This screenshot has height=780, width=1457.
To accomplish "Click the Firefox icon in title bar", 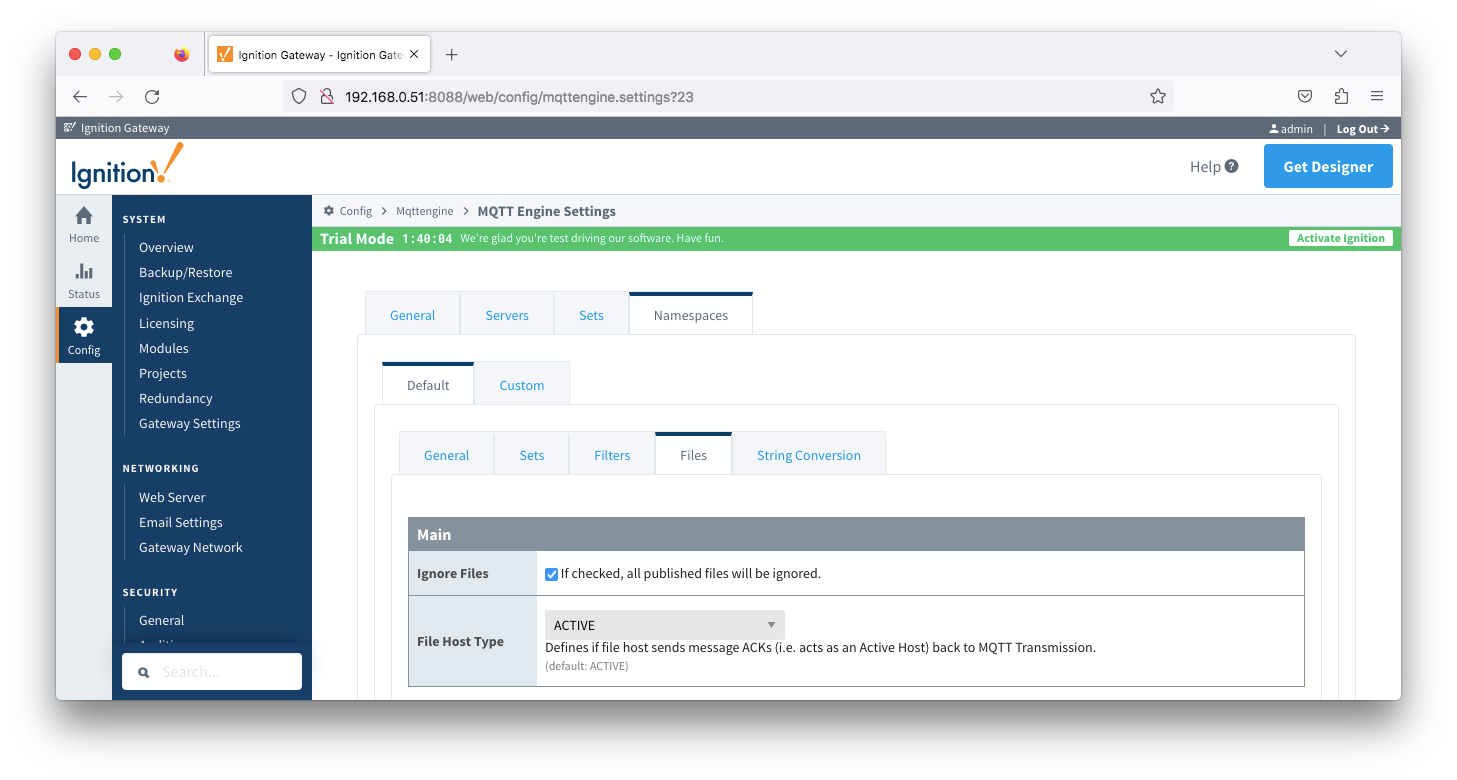I will tap(181, 54).
